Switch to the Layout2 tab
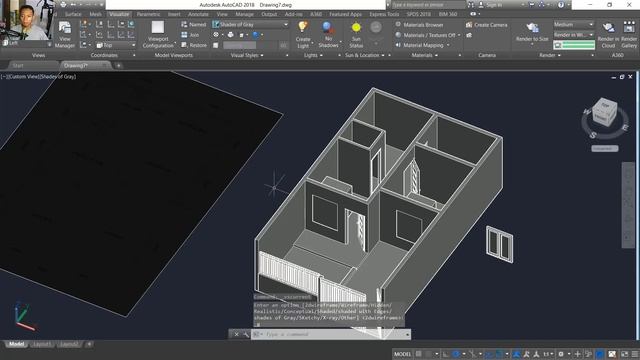Image resolution: width=640 pixels, height=360 pixels. [69, 344]
